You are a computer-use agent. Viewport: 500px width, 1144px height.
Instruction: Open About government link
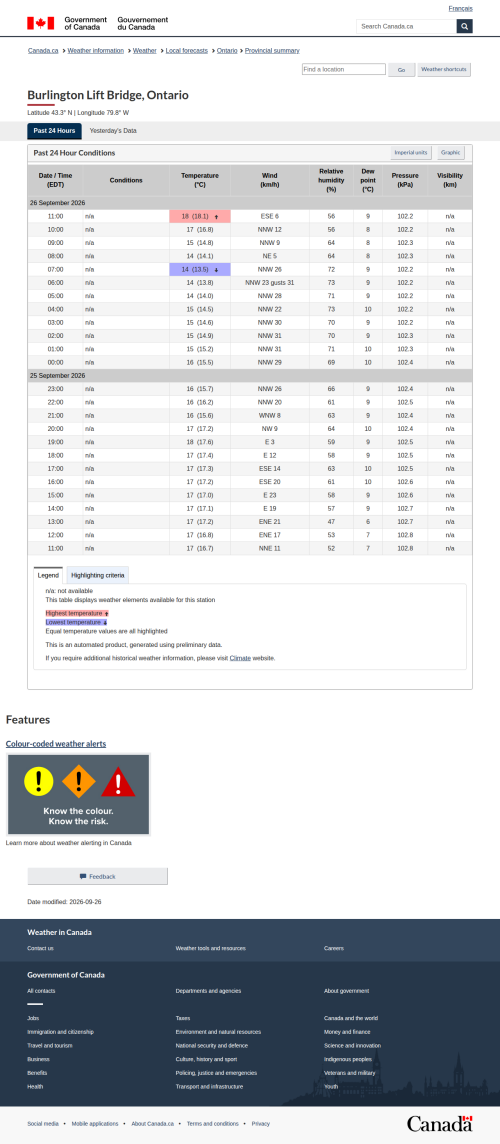pyautogui.click(x=346, y=991)
